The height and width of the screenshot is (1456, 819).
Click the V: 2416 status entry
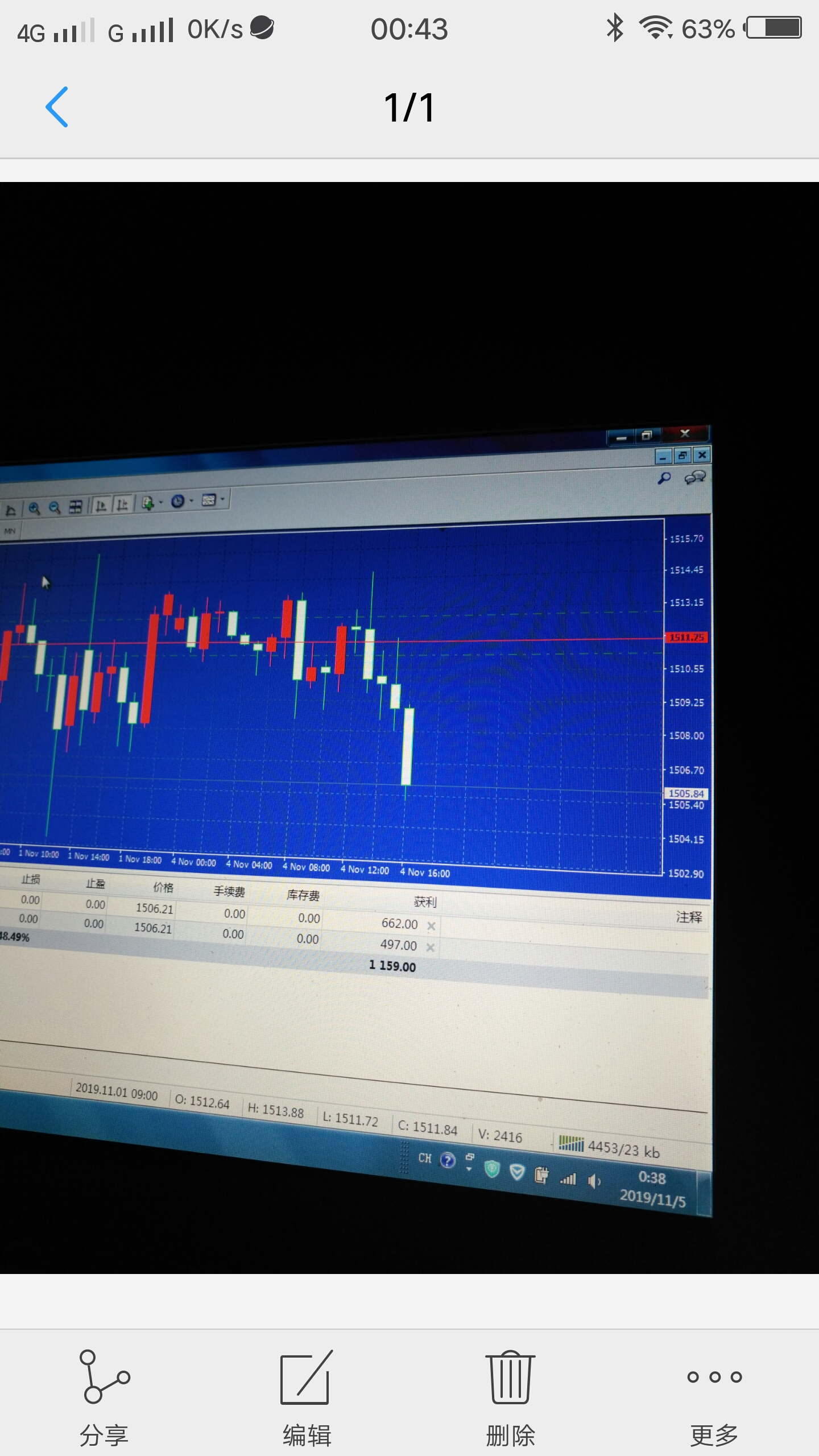[x=500, y=1135]
